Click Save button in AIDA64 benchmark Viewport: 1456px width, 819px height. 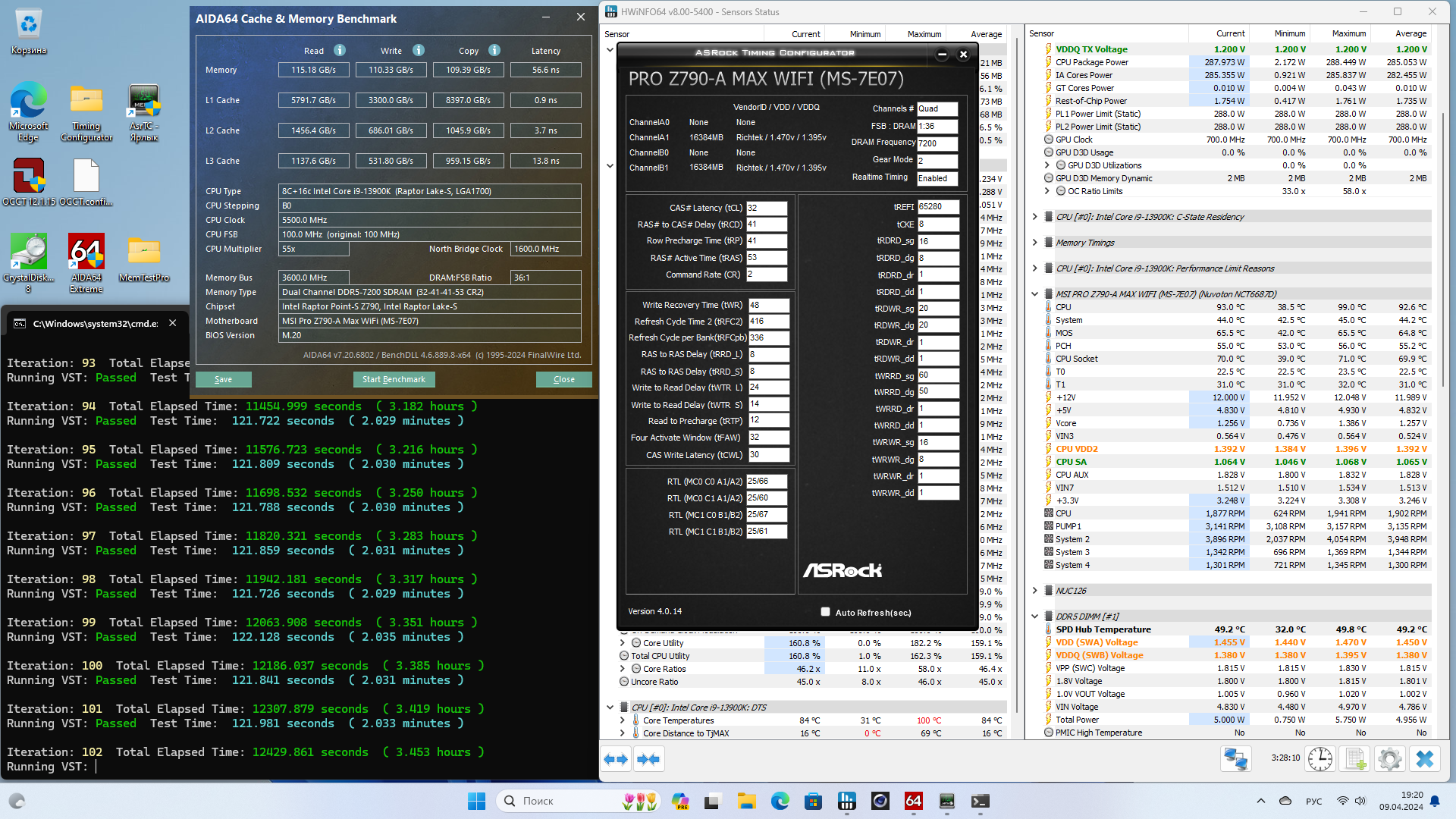click(223, 379)
